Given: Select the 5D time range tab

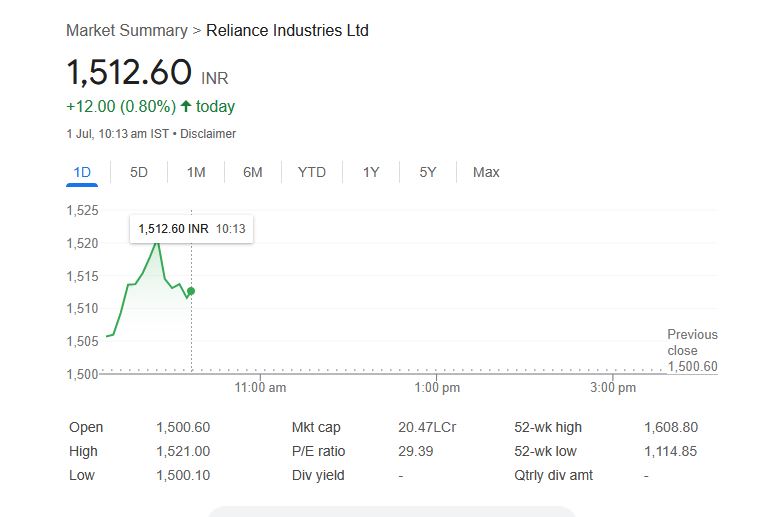Looking at the screenshot, I should click(139, 172).
